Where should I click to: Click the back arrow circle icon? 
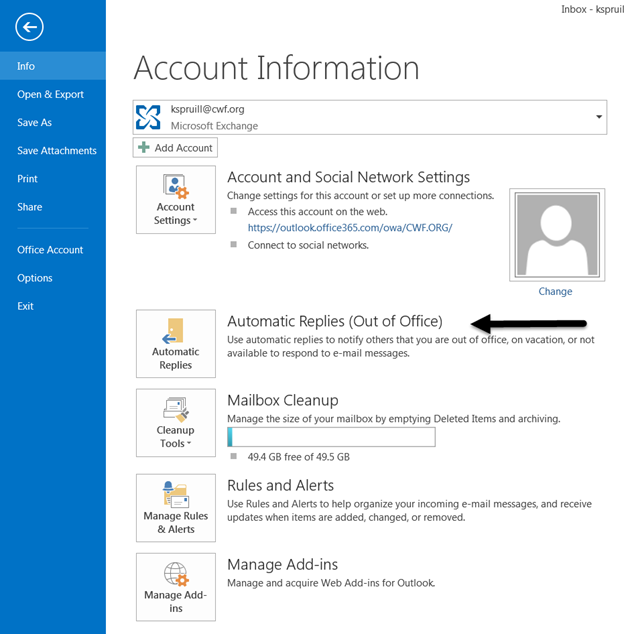(30, 27)
